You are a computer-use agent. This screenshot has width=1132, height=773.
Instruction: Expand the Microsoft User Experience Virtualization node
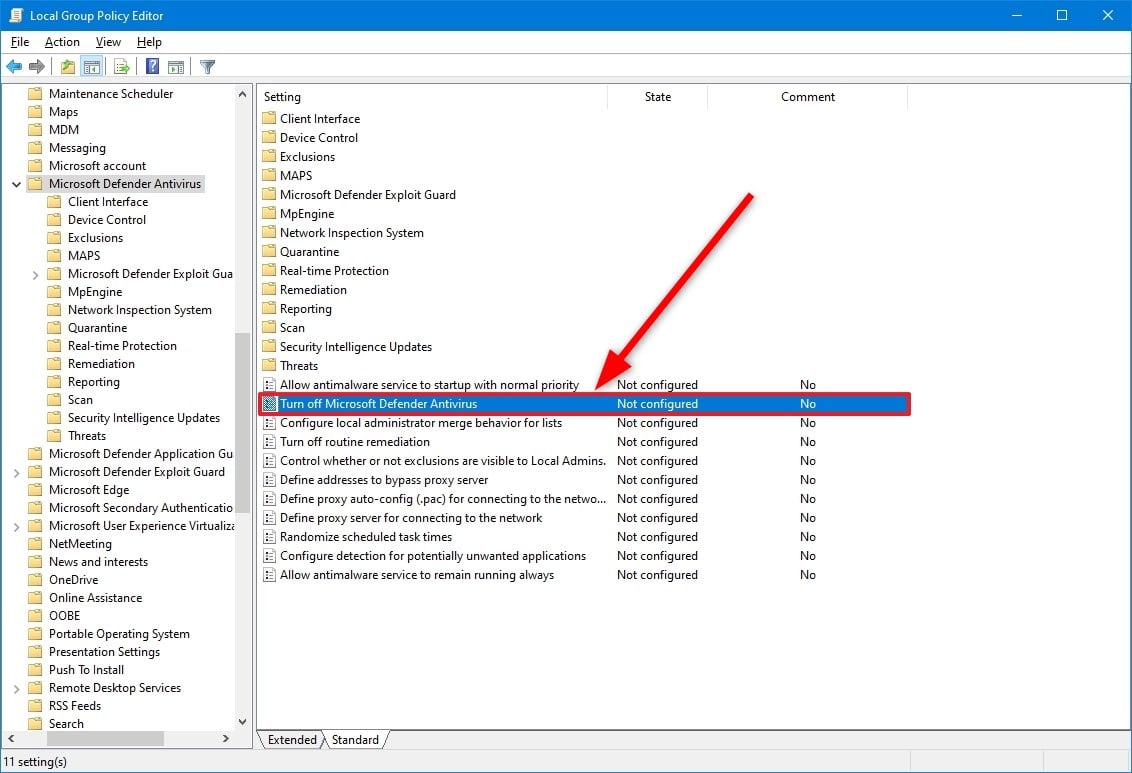pos(16,527)
